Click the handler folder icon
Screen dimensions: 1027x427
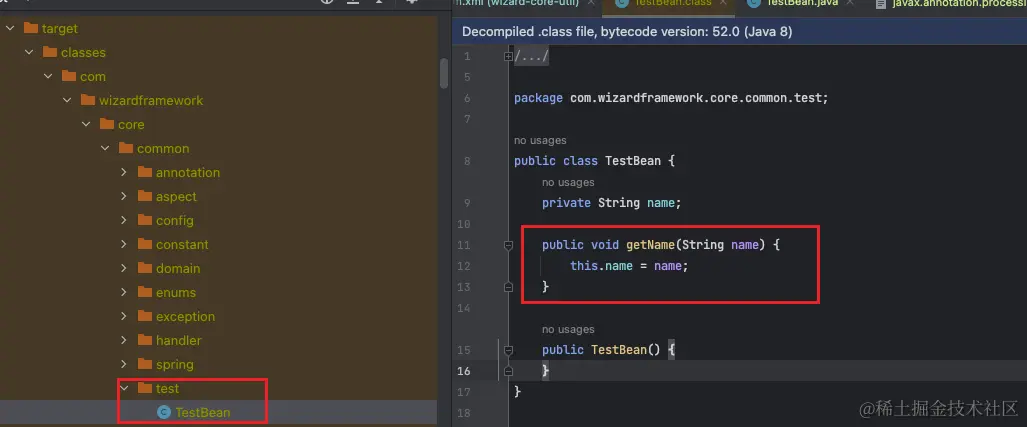(145, 340)
